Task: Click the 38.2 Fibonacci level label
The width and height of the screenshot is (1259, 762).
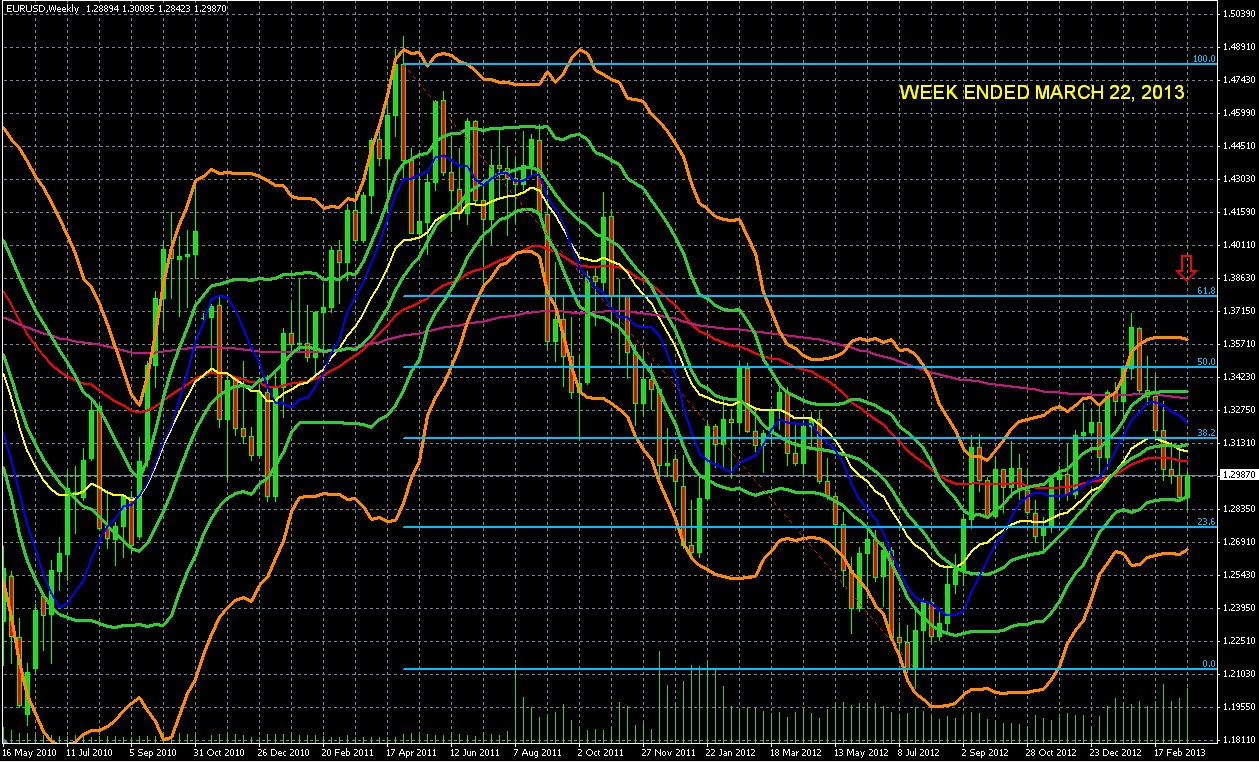Action: tap(1205, 433)
